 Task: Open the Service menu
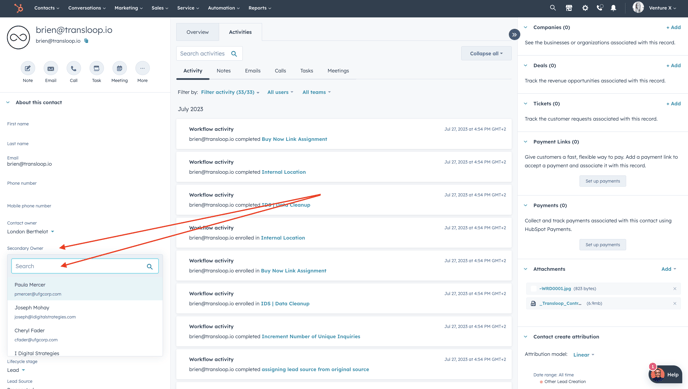(188, 8)
